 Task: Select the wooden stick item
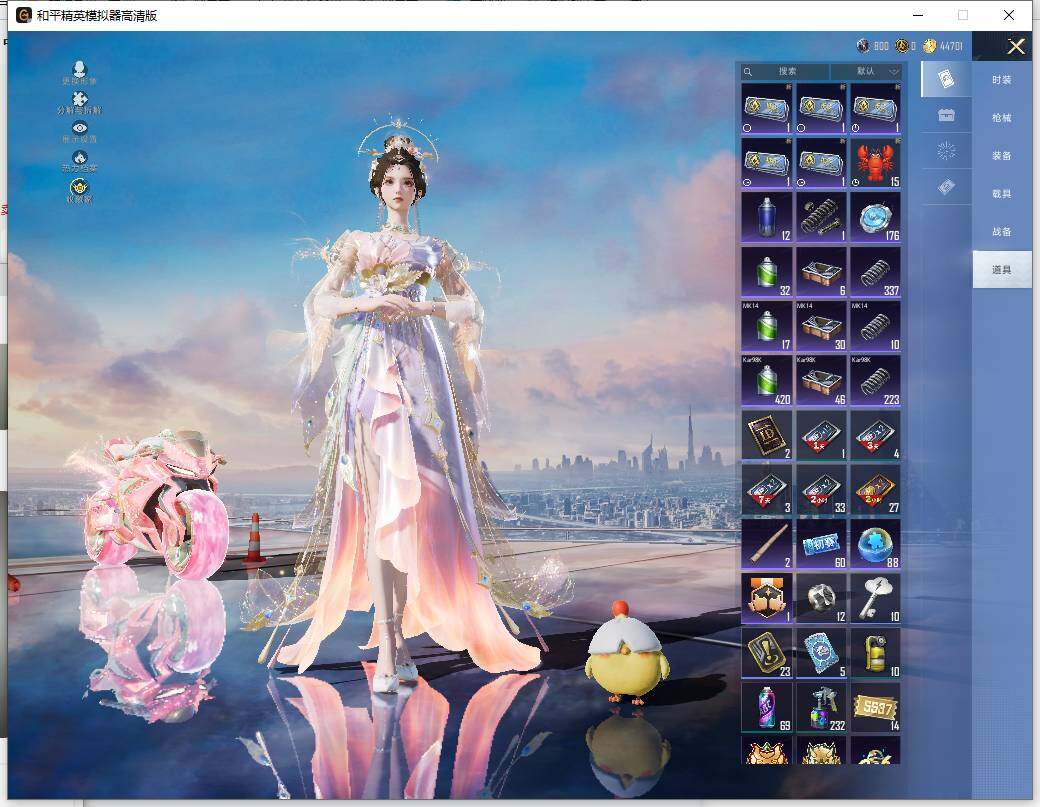(x=767, y=544)
